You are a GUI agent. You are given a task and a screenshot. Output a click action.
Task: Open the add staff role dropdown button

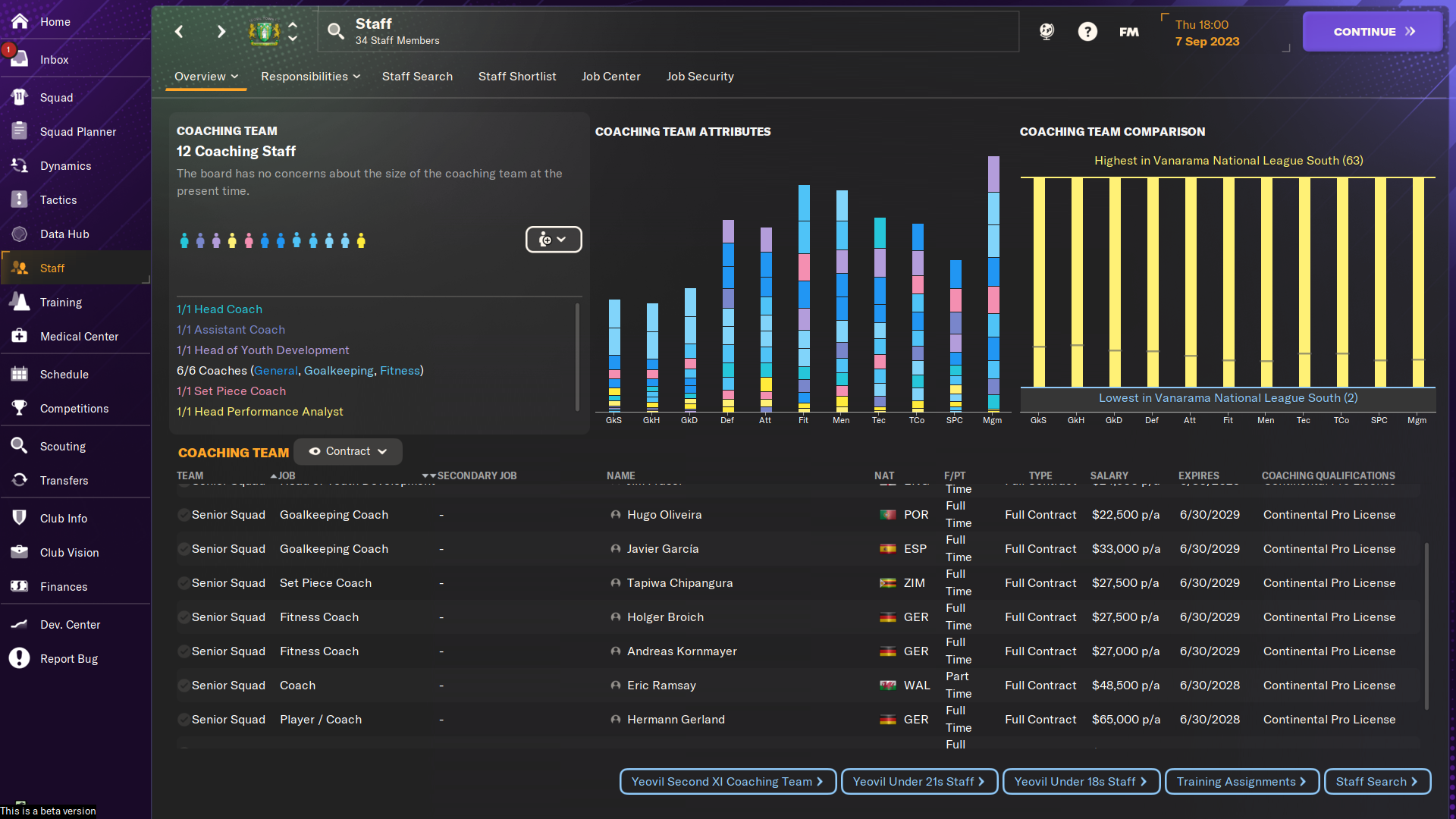click(554, 240)
